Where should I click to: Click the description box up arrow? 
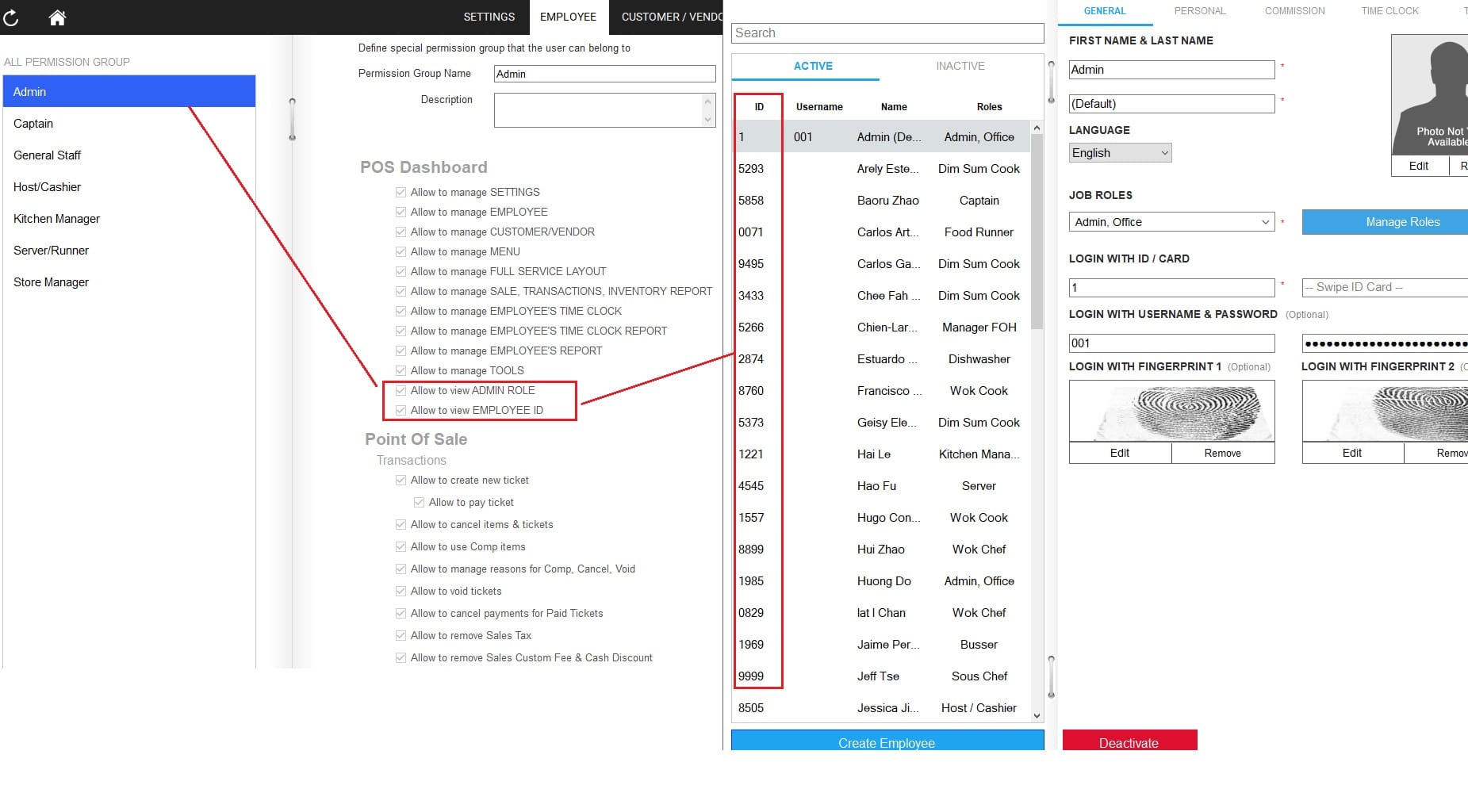707,101
